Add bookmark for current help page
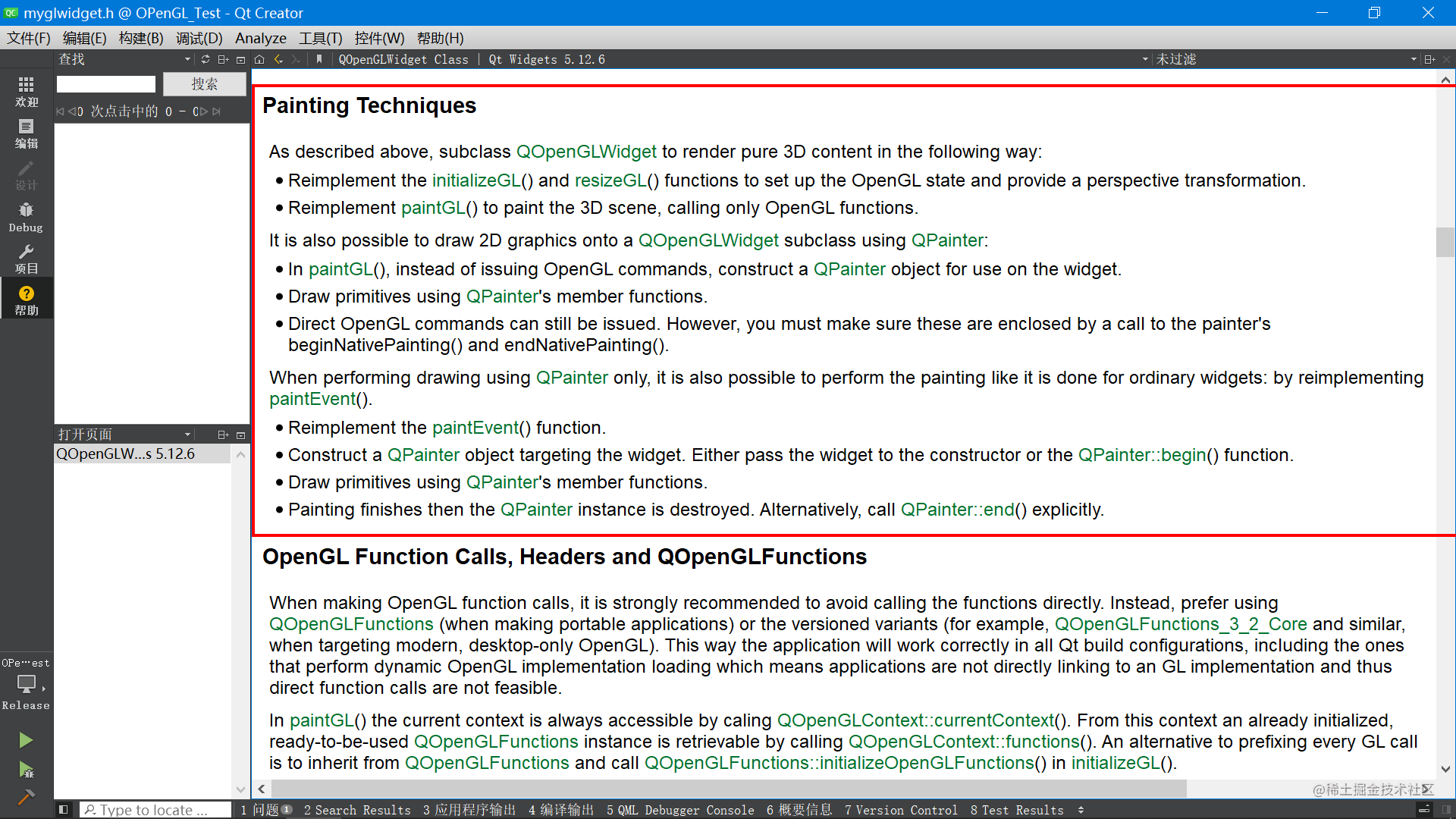The height and width of the screenshot is (819, 1456). [319, 59]
